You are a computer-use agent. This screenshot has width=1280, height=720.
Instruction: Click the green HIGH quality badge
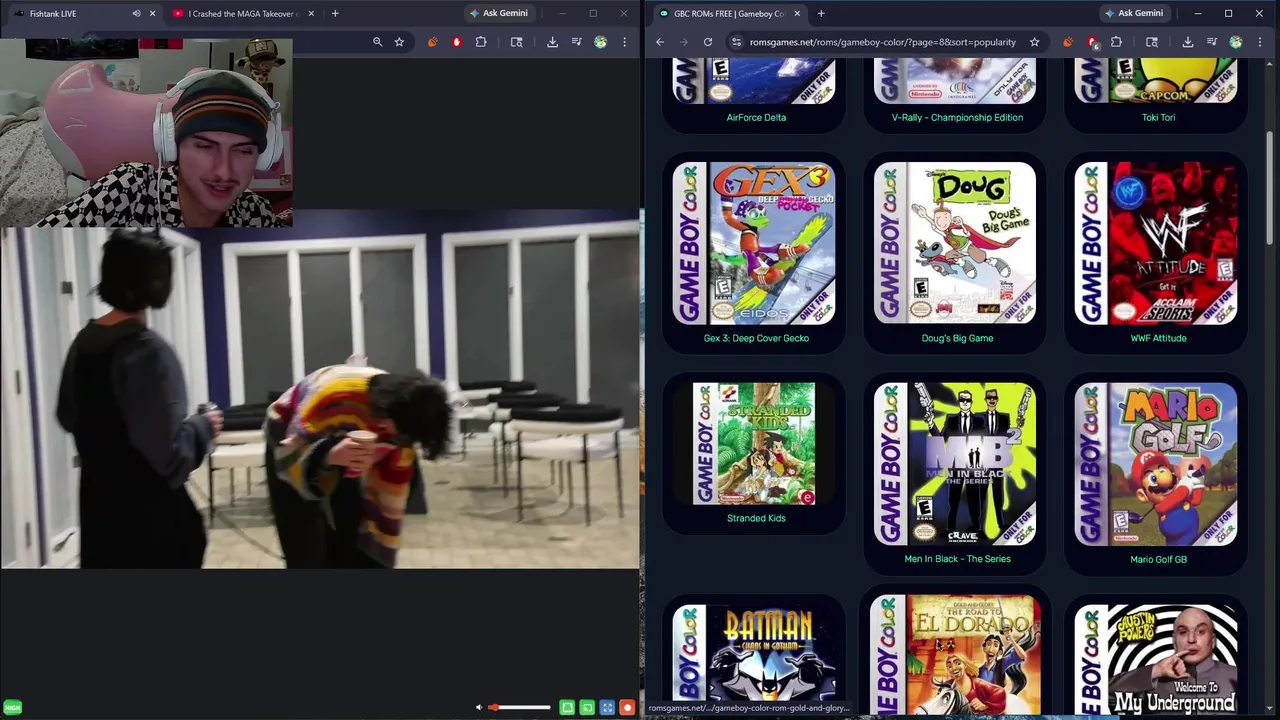(12, 707)
